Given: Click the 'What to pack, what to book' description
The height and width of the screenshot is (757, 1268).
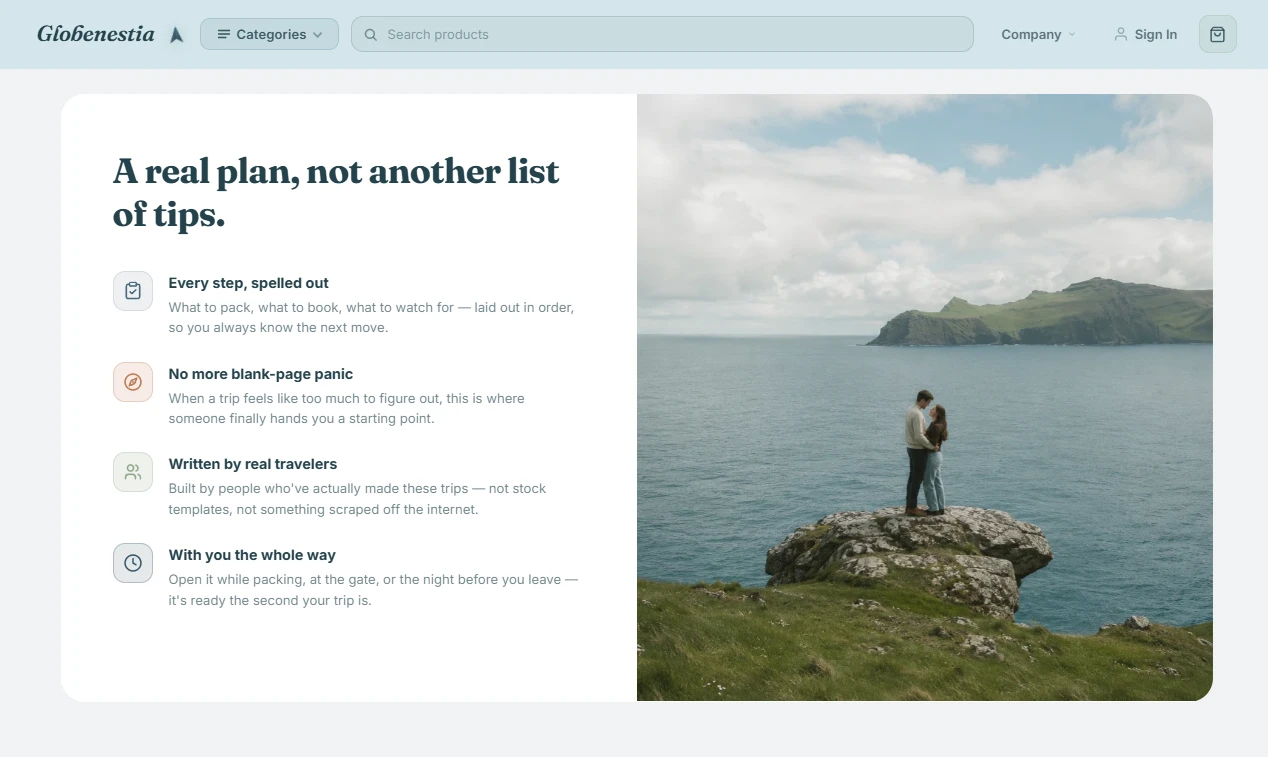Looking at the screenshot, I should 372,317.
